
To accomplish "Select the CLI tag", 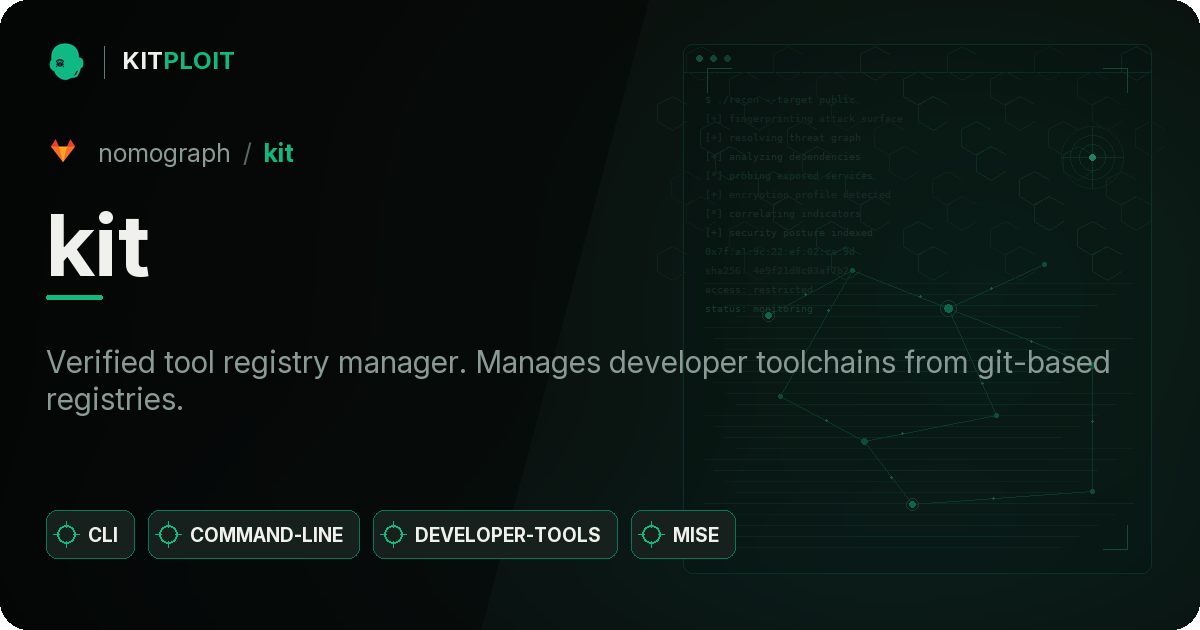I will [x=90, y=535].
